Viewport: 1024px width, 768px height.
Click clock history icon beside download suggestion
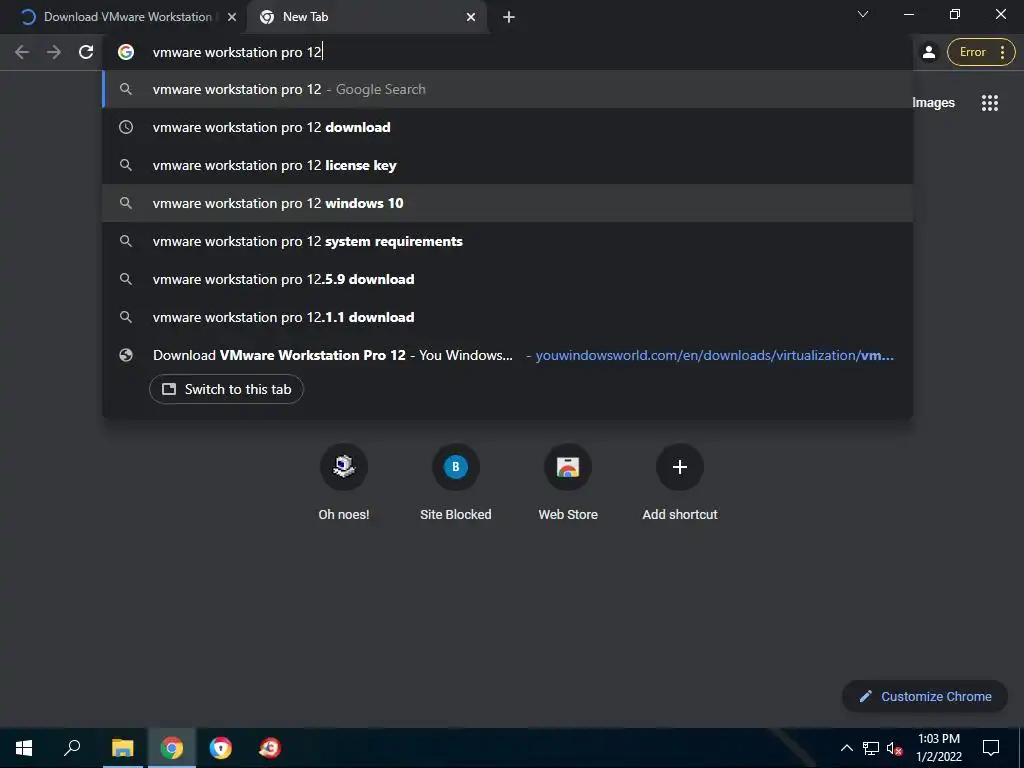[x=126, y=127]
